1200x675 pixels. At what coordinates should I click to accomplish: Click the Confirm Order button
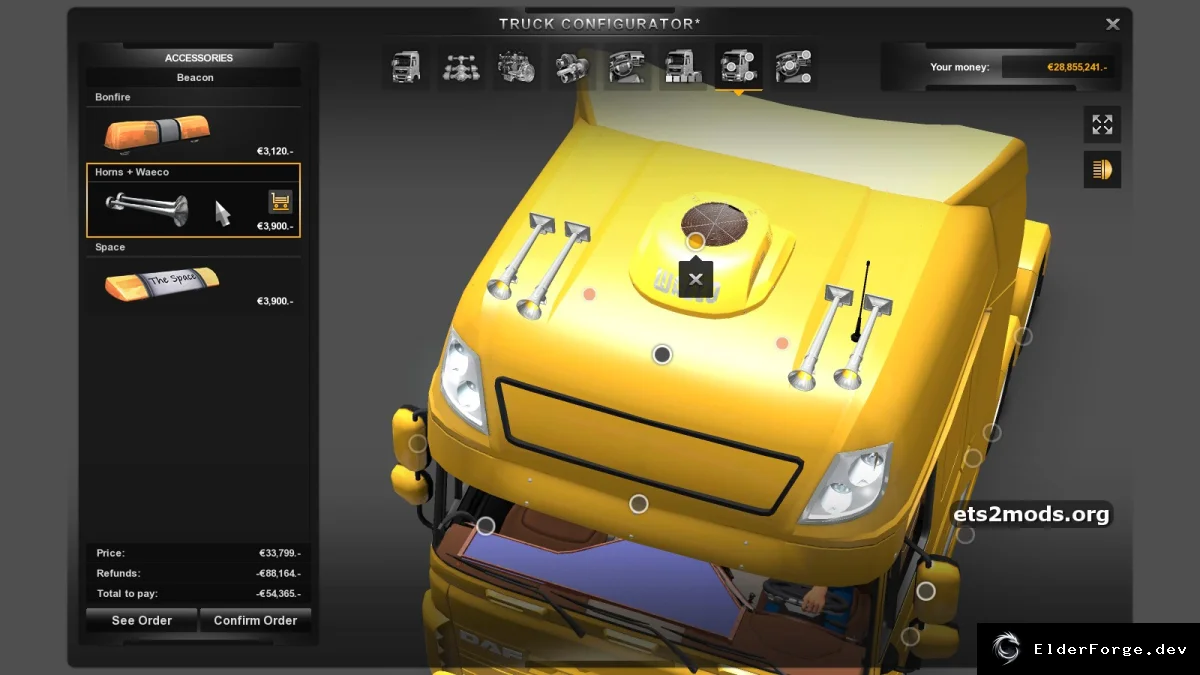(255, 620)
